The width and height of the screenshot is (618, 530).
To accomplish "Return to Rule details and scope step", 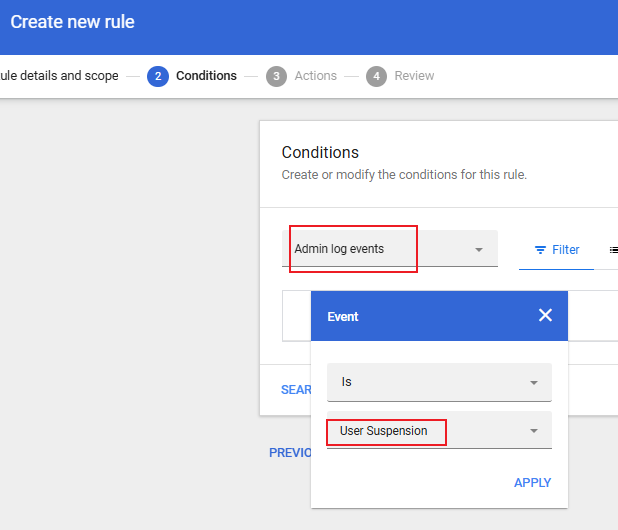I will [x=60, y=76].
